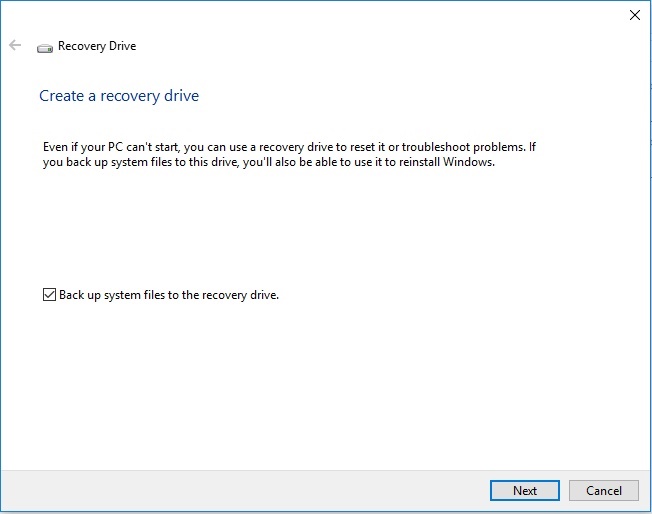652x514 pixels.
Task: Click the line starting 'Even if your PC'
Action: pos(289,147)
